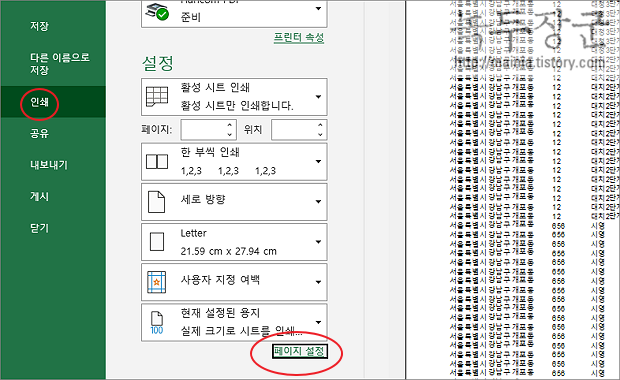The image size is (620, 380).
Task: Click the 활성 시트만 인쇄합니다. description text
Action: (237, 106)
